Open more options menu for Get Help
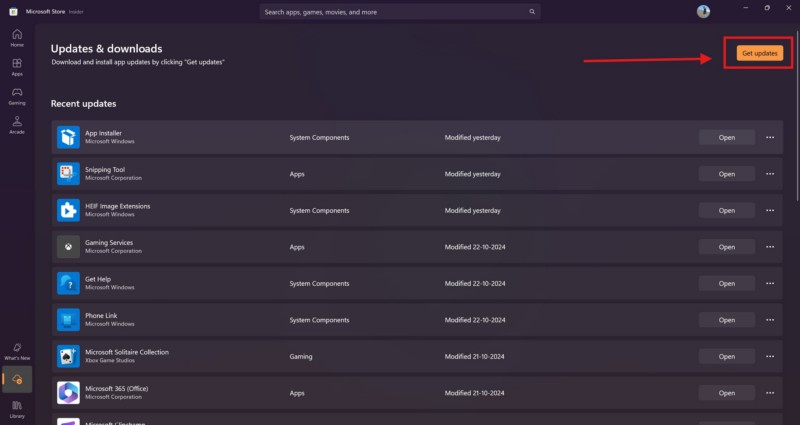Screen dimensions: 800x425 (770, 283)
